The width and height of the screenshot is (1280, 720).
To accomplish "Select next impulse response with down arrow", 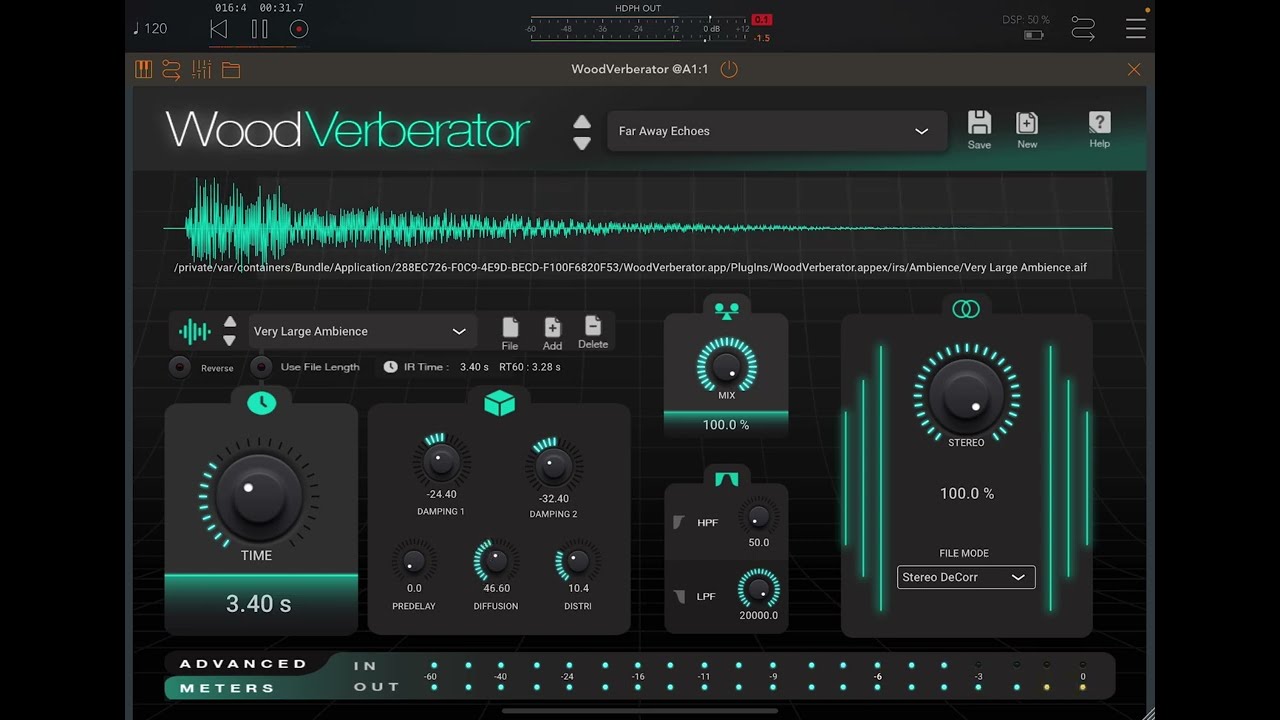I will click(230, 340).
